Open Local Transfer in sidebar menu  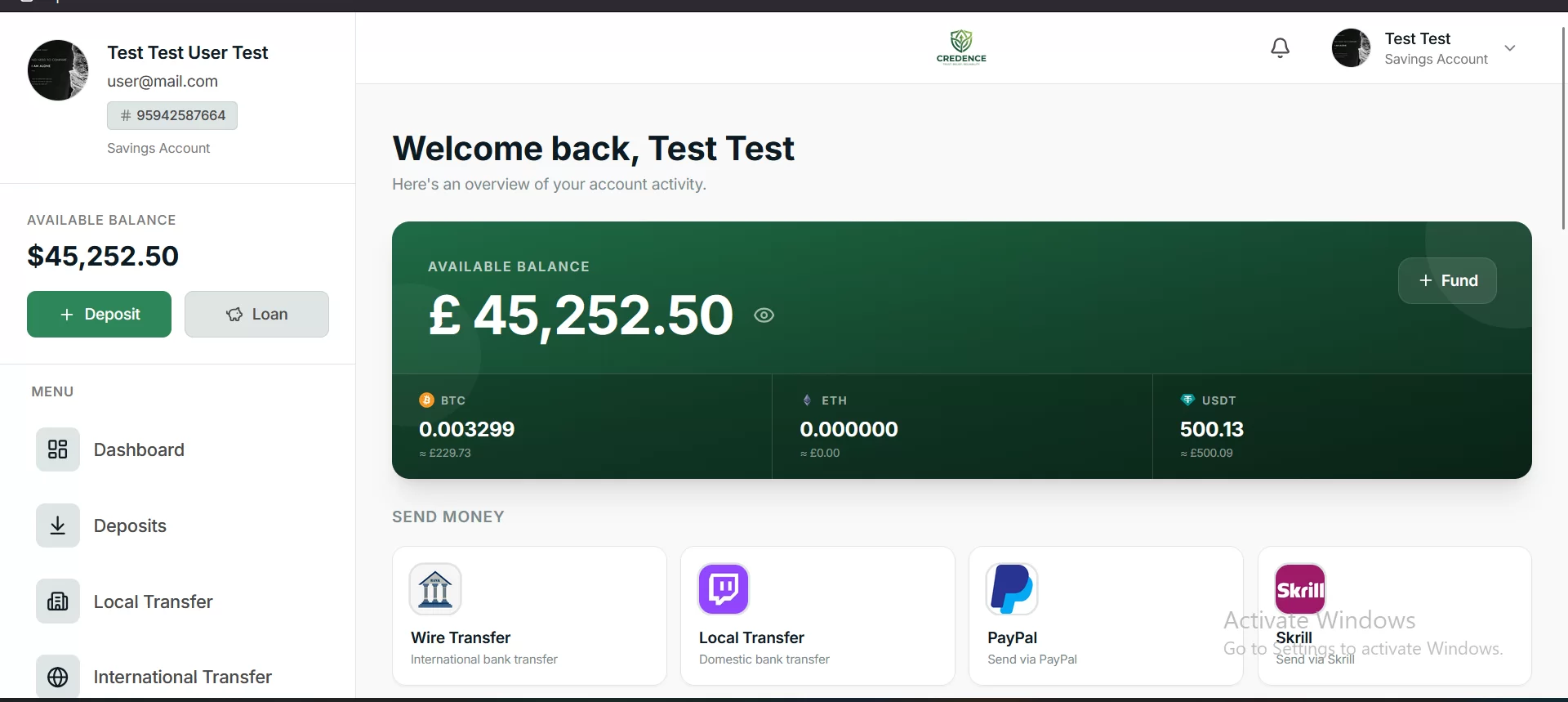pyautogui.click(x=177, y=601)
